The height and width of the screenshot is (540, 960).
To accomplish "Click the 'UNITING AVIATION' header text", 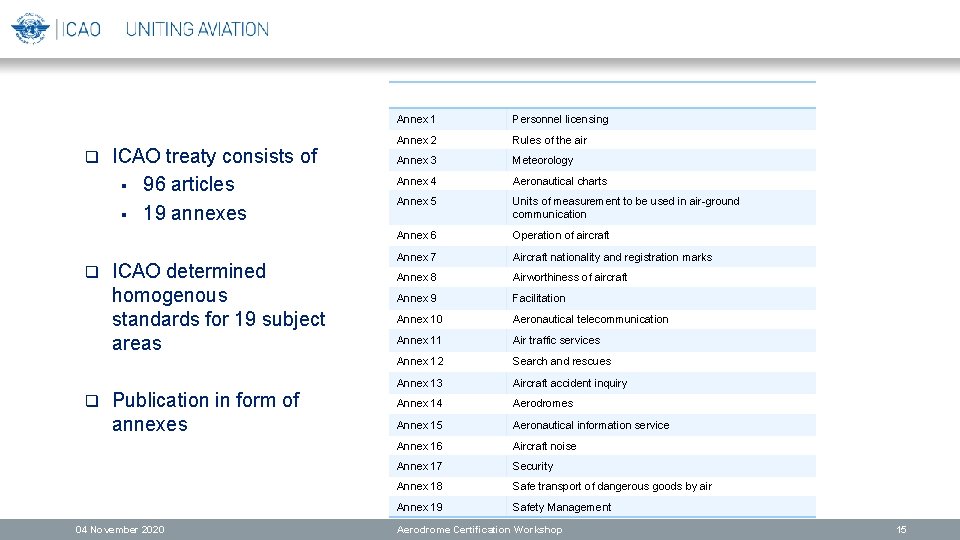I will click(197, 29).
